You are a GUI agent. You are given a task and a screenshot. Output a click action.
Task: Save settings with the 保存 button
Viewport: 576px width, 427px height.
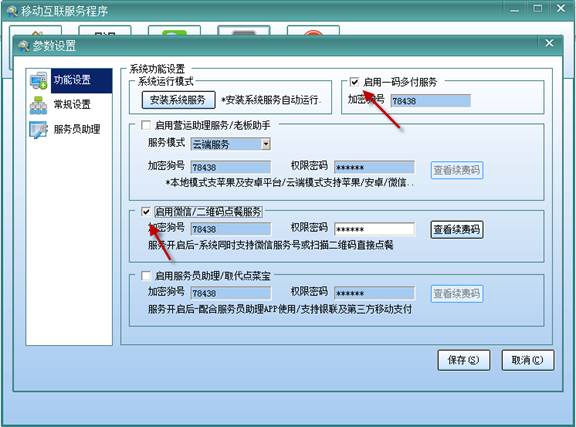464,360
